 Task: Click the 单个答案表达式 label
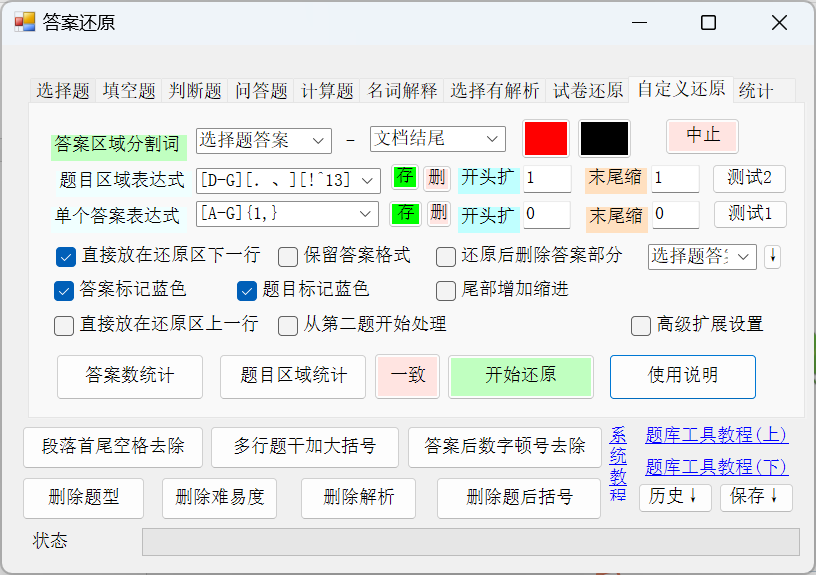[118, 216]
